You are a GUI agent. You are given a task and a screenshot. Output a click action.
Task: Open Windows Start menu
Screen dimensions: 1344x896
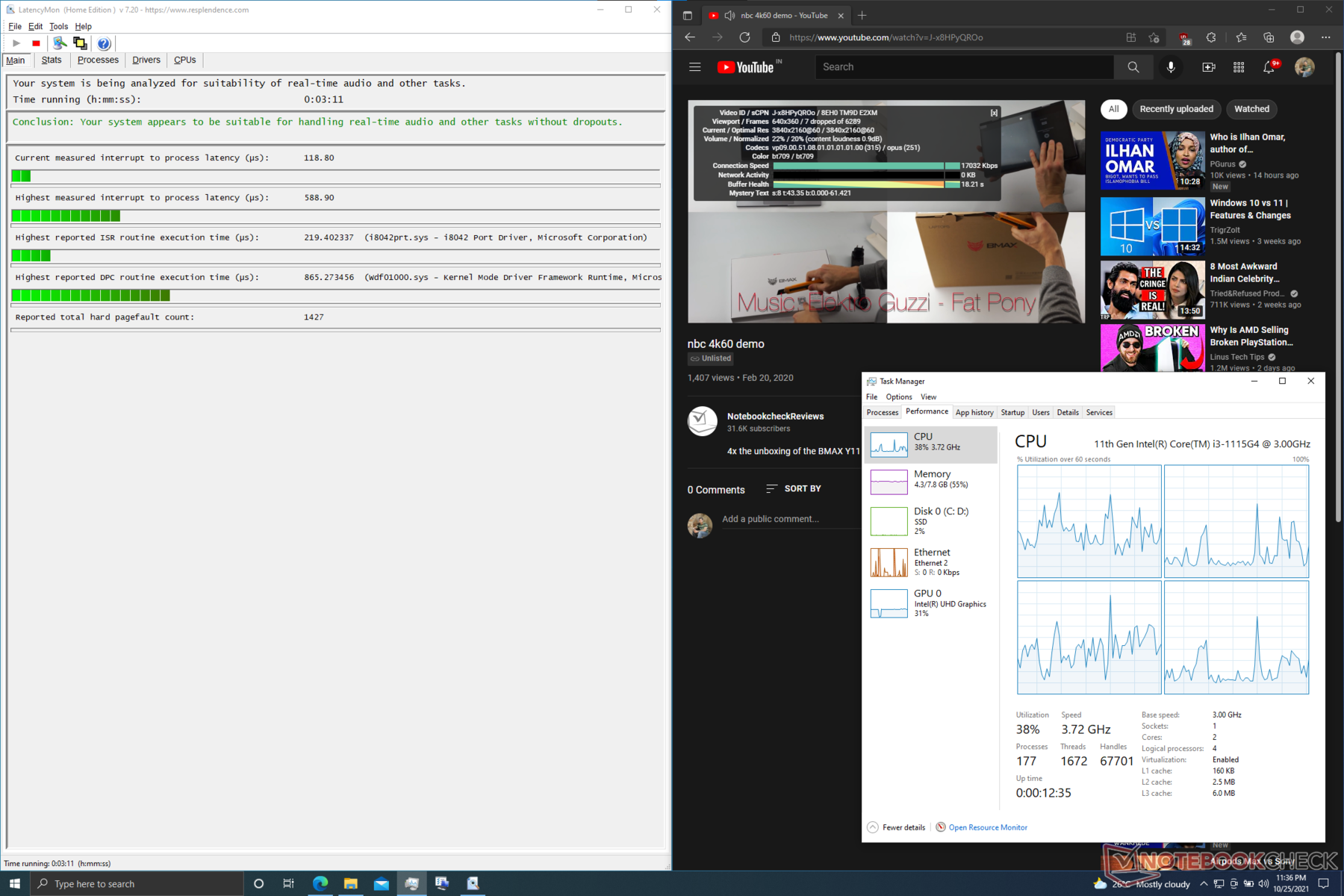pyautogui.click(x=15, y=883)
